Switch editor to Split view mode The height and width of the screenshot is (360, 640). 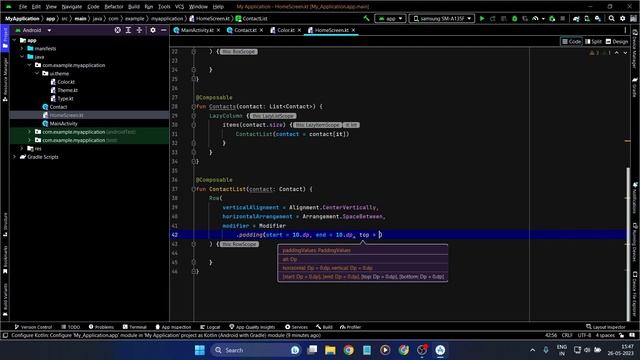coord(593,41)
